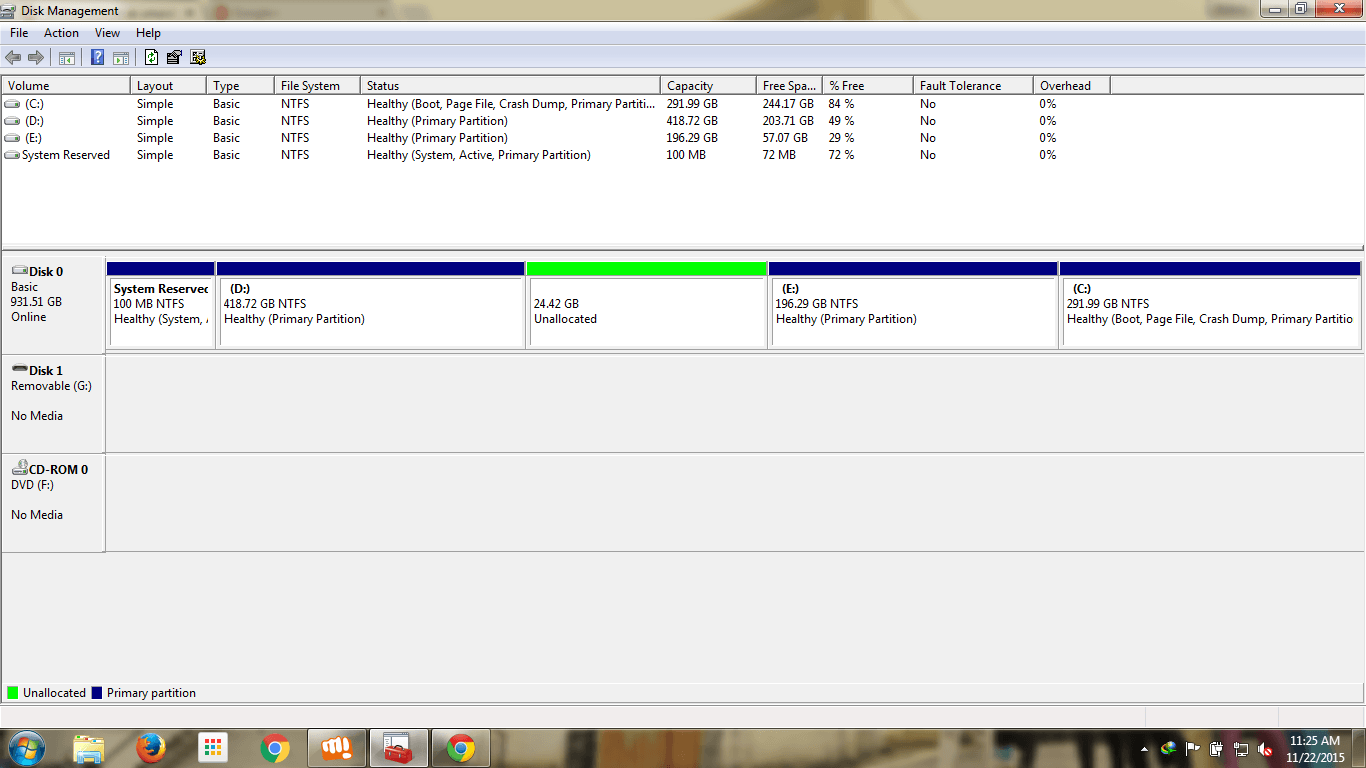
Task: Click the green Unallocated legend swatch
Action: click(x=13, y=693)
